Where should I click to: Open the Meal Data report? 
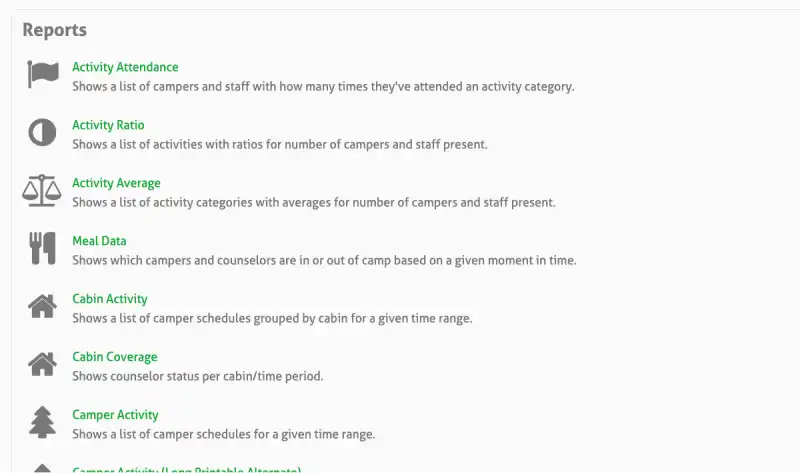pos(99,241)
